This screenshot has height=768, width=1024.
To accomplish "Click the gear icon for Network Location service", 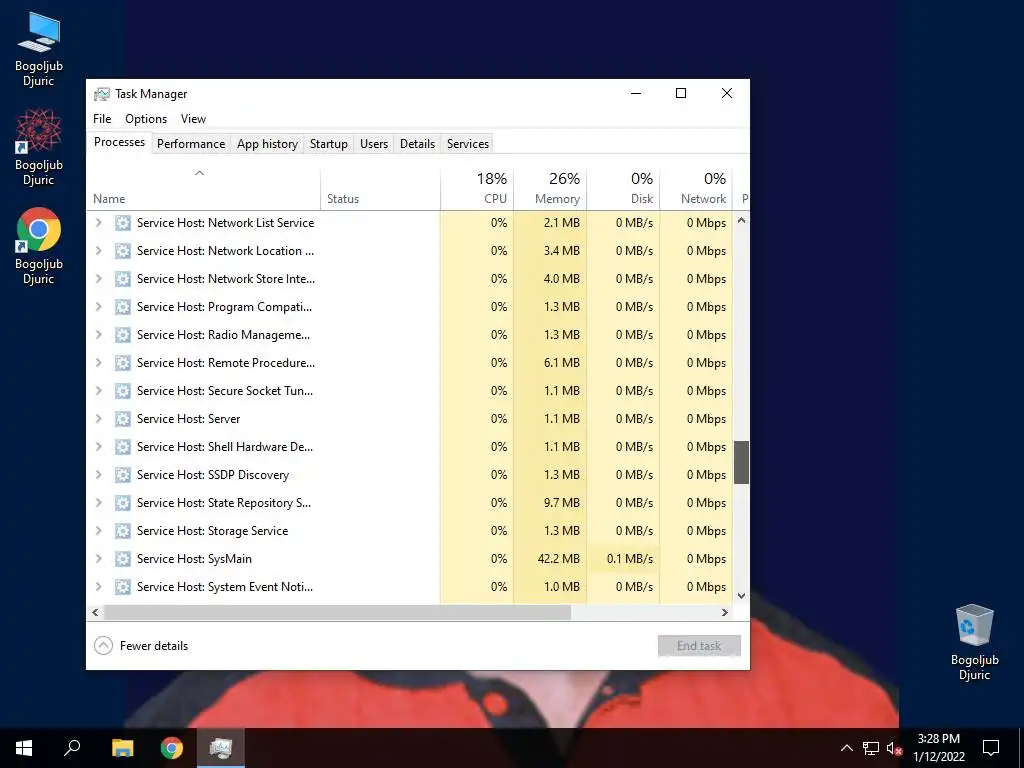I will (x=123, y=251).
